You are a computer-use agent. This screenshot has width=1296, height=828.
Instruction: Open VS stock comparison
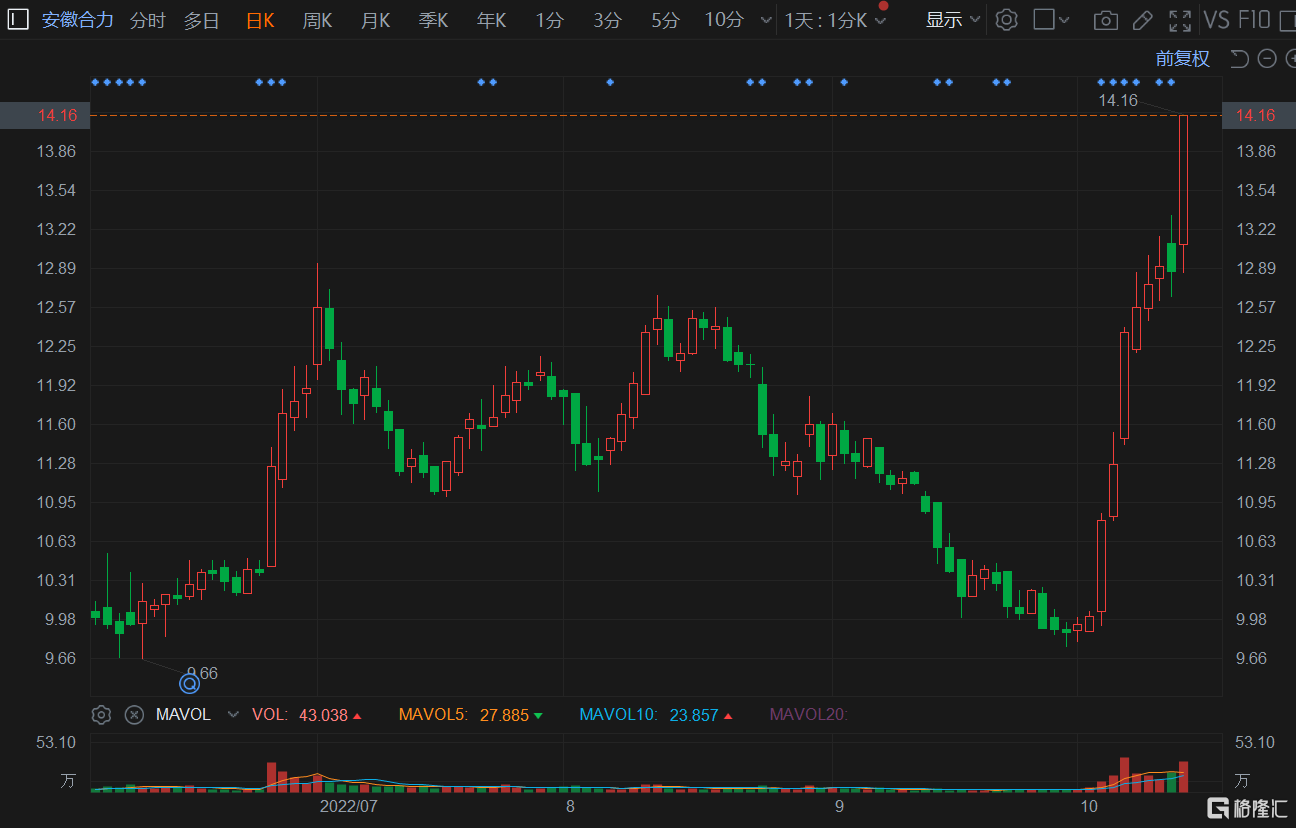(1216, 20)
